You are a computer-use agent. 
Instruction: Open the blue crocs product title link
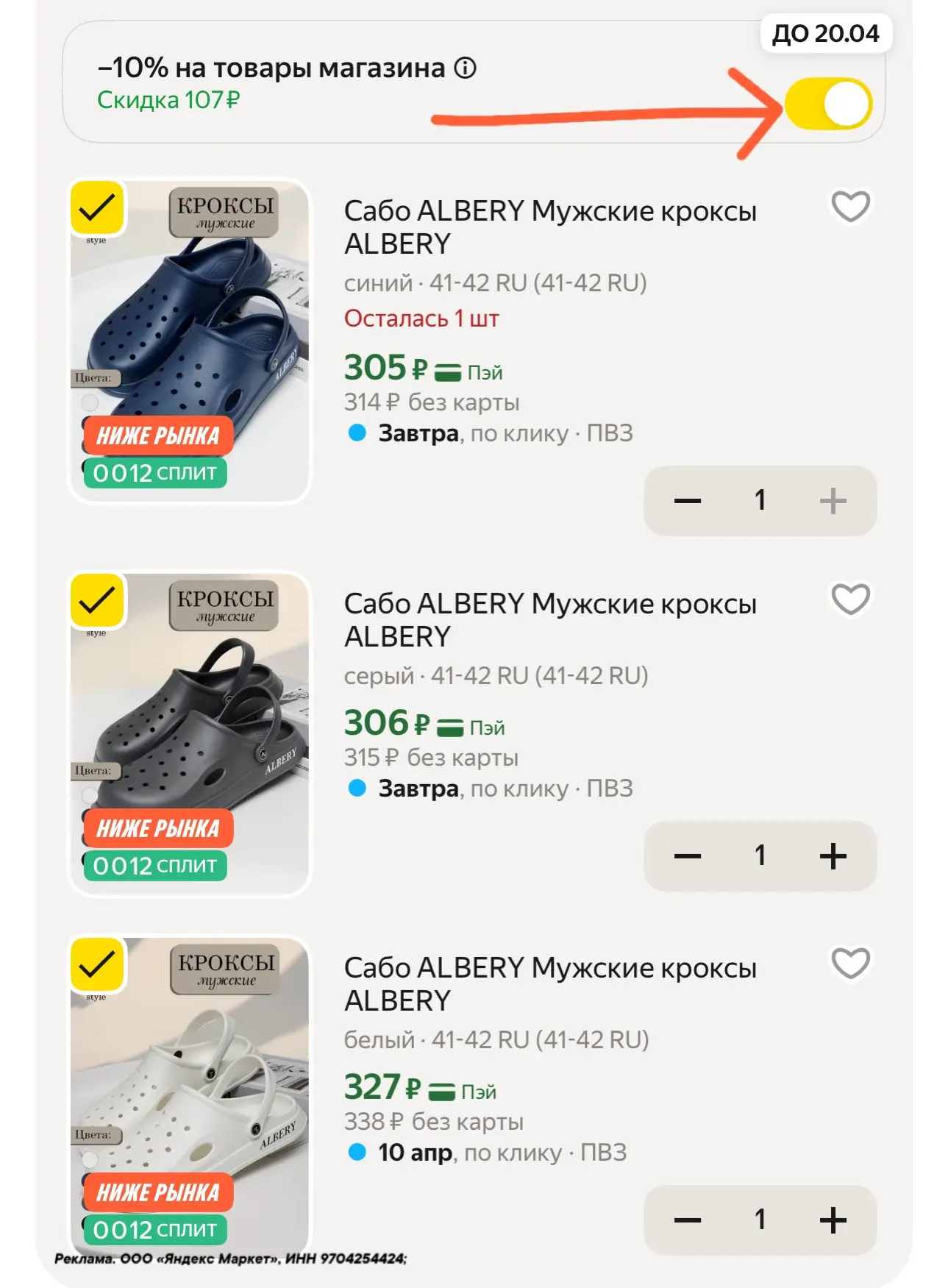[549, 227]
